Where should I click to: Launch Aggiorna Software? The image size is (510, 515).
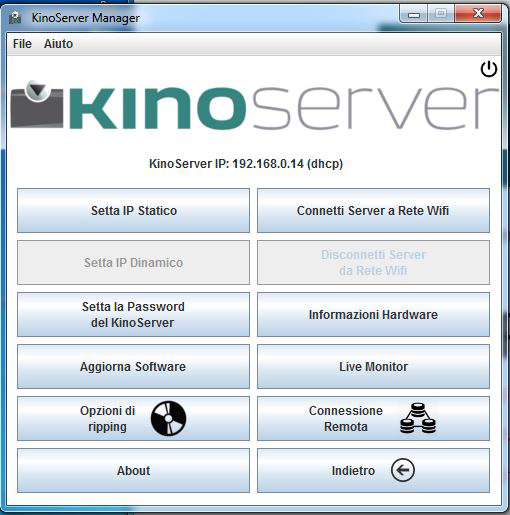[x=133, y=366]
